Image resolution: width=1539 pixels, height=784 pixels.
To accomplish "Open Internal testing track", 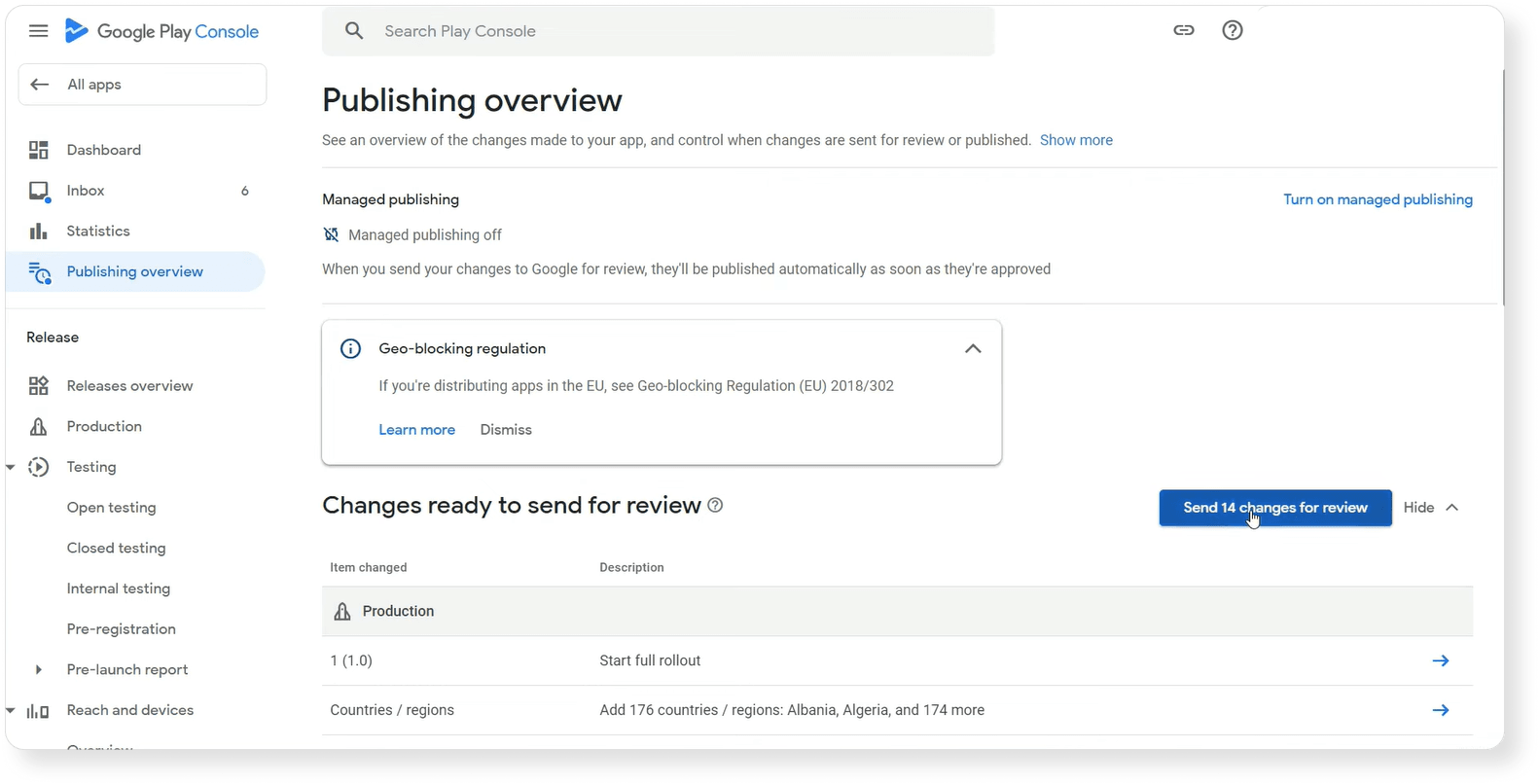I will click(118, 588).
